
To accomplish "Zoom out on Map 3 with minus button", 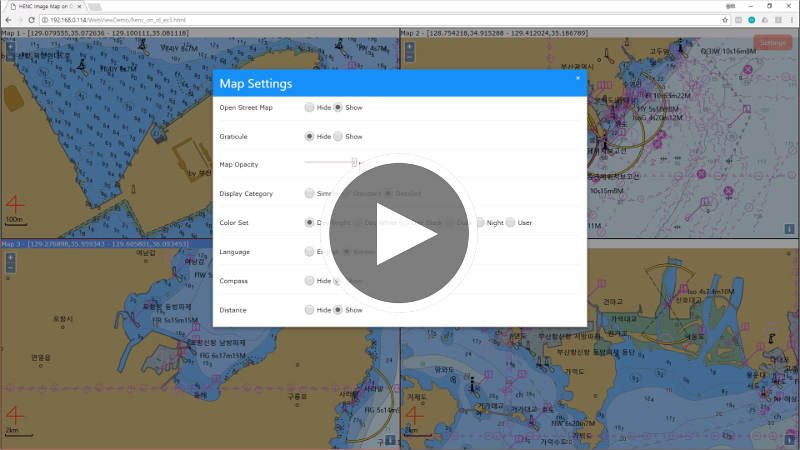I will pyautogui.click(x=10, y=267).
